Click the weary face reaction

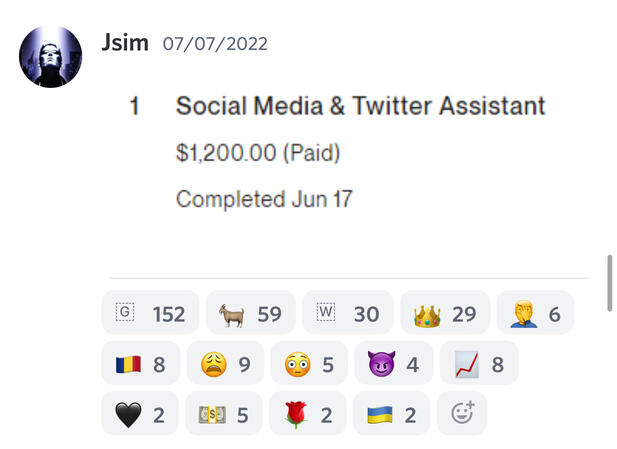[225, 363]
